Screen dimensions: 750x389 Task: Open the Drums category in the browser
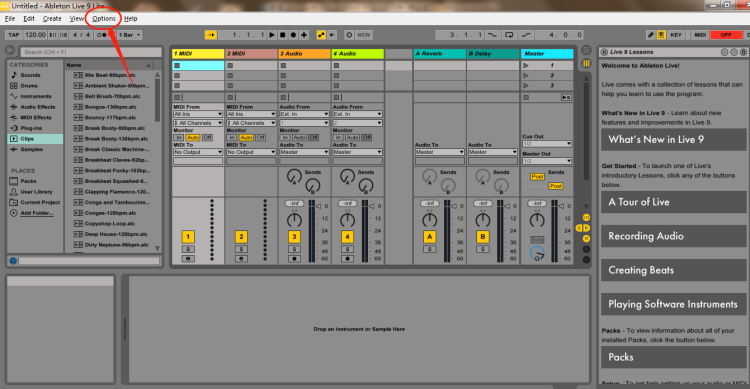29,86
